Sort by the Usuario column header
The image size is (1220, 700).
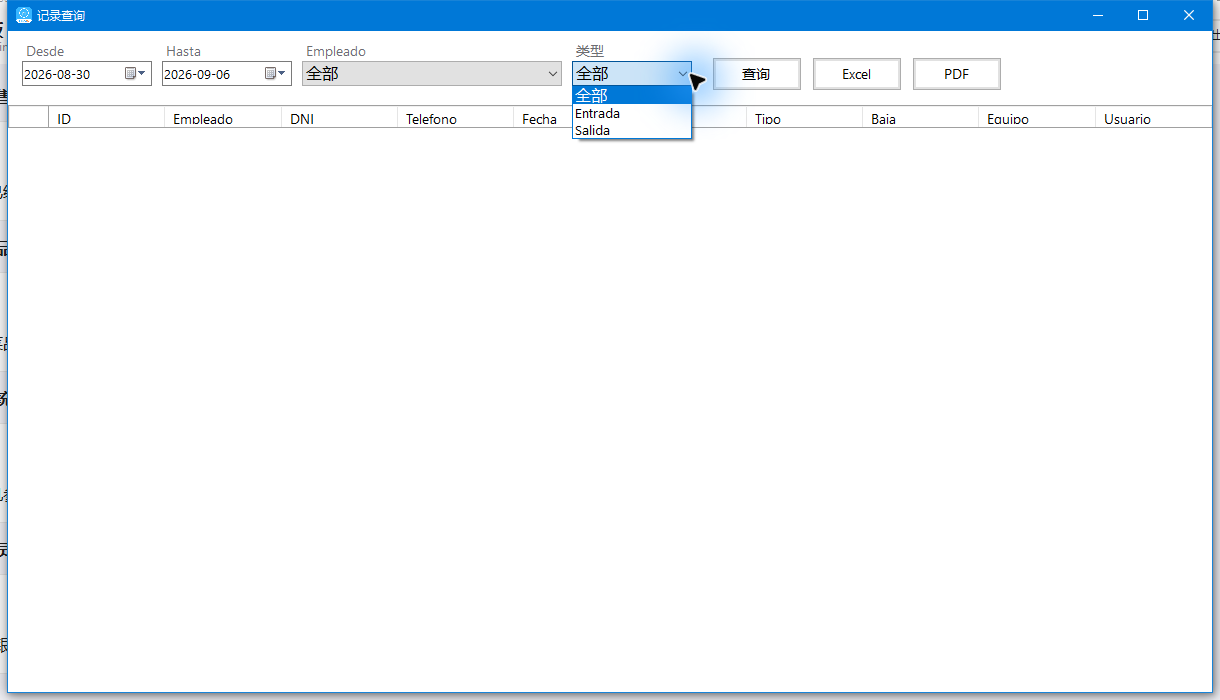[1153, 117]
